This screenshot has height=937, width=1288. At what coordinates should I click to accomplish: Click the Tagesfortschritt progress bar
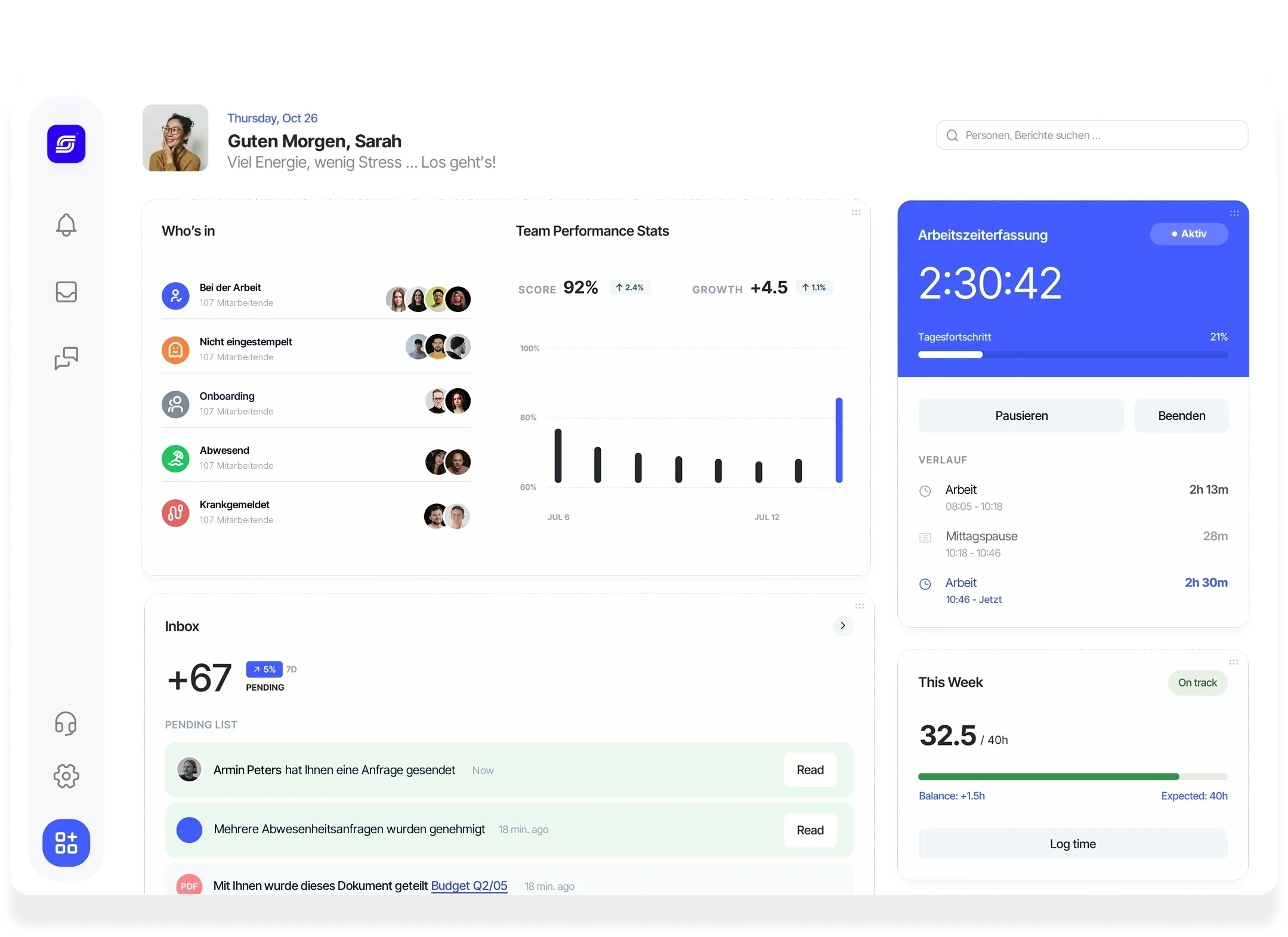(1073, 354)
